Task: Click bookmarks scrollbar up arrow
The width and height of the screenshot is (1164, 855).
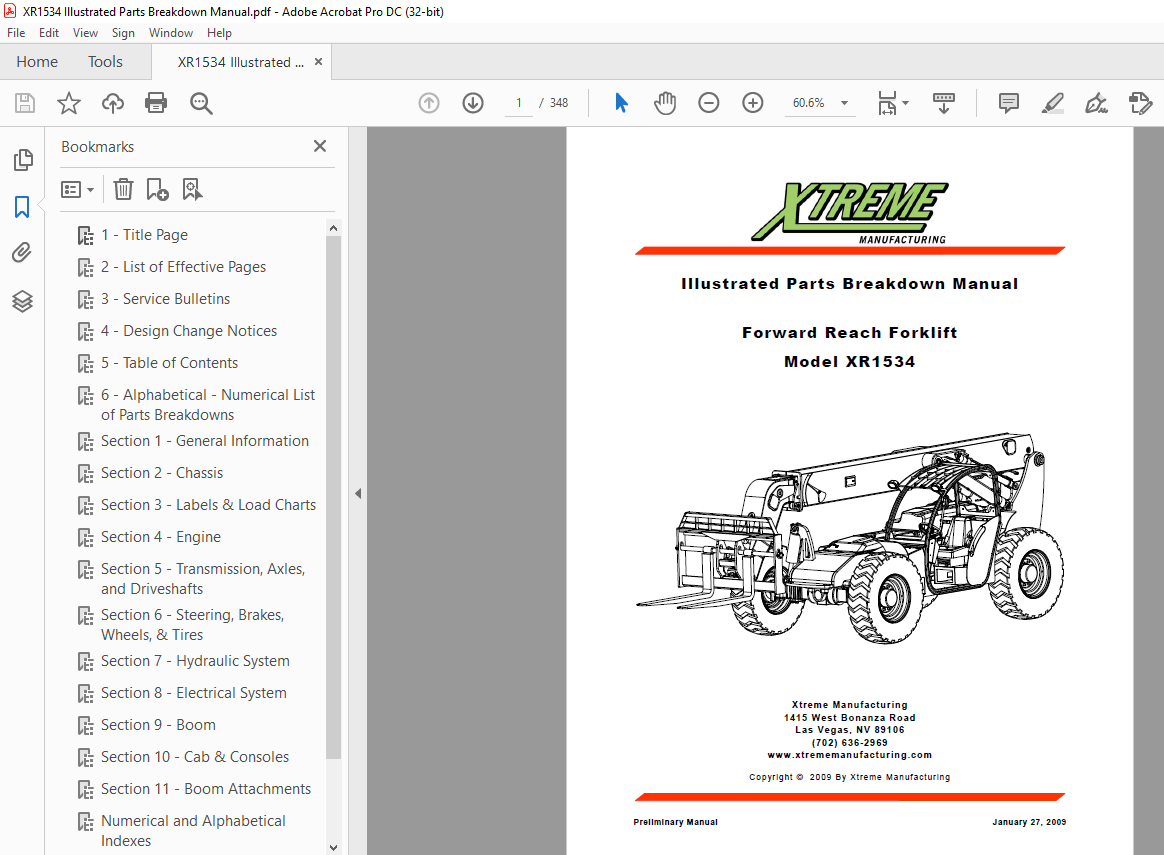Action: 333,228
